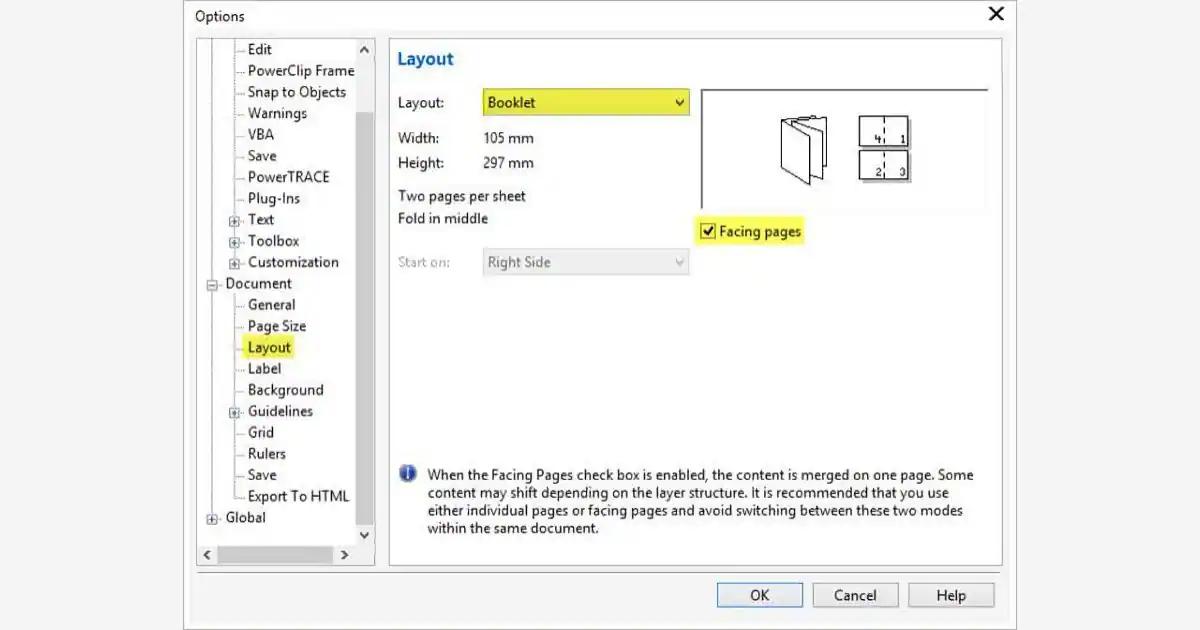Viewport: 1200px width, 630px height.
Task: Expand the Global tree node
Action: pos(212,518)
